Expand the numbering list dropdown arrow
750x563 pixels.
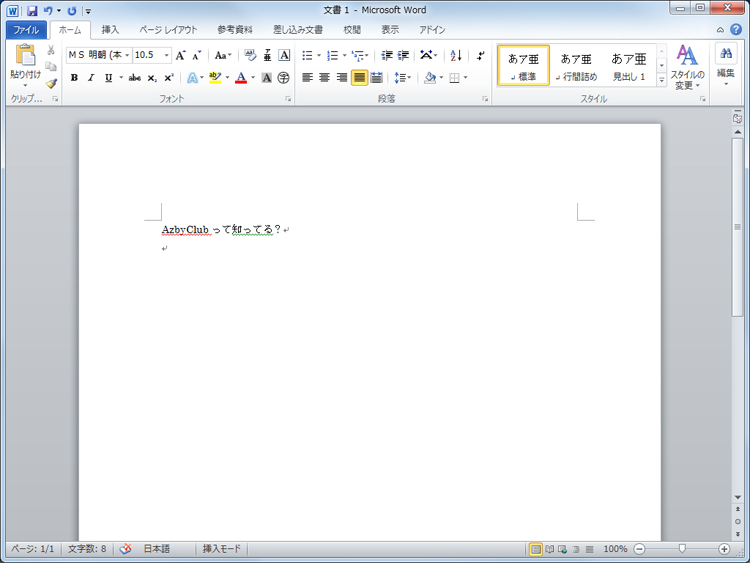[x=344, y=55]
